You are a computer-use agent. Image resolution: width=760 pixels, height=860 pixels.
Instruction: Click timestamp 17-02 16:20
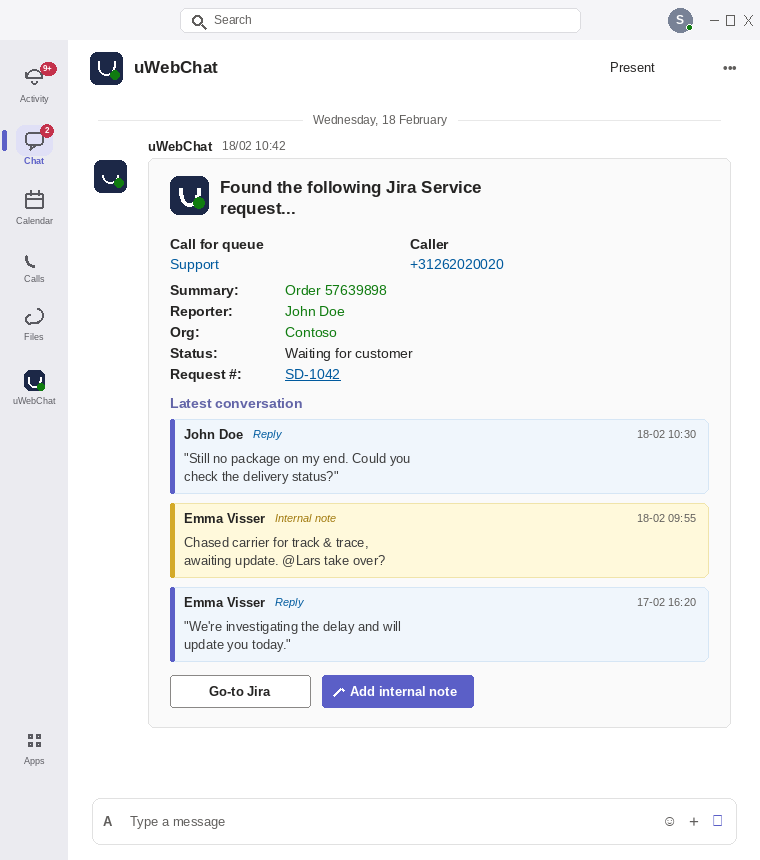[666, 602]
